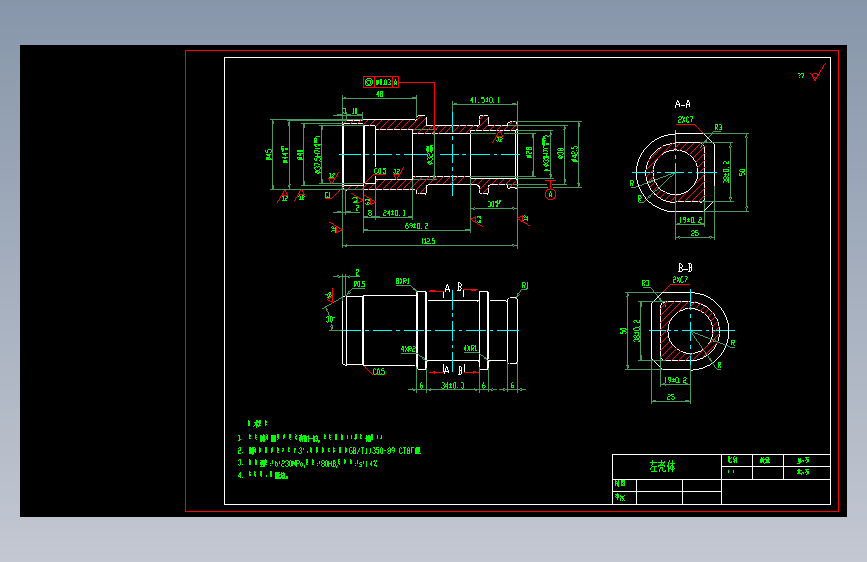Click the top cutting-plane letter "A"

(447, 288)
